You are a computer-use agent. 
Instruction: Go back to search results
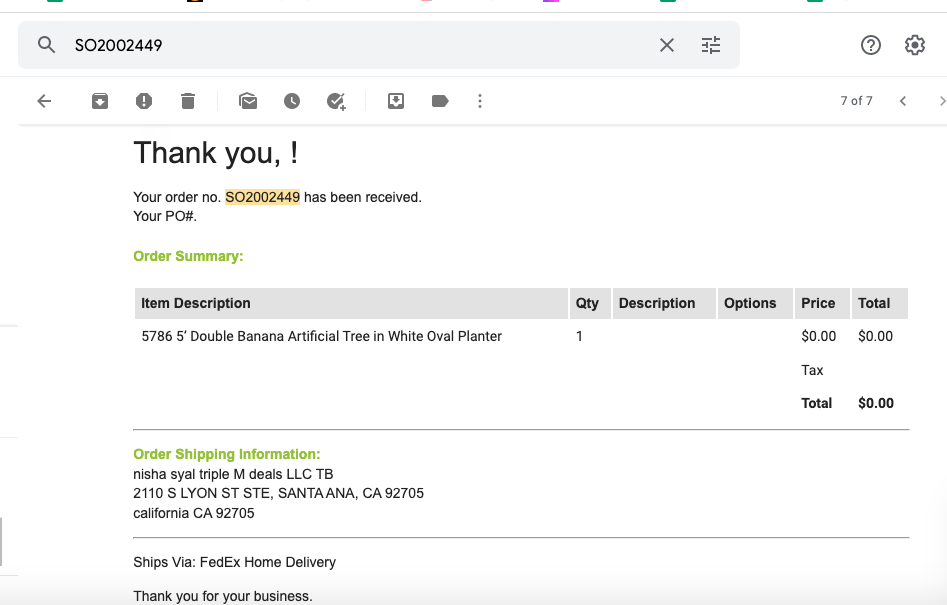(x=44, y=101)
